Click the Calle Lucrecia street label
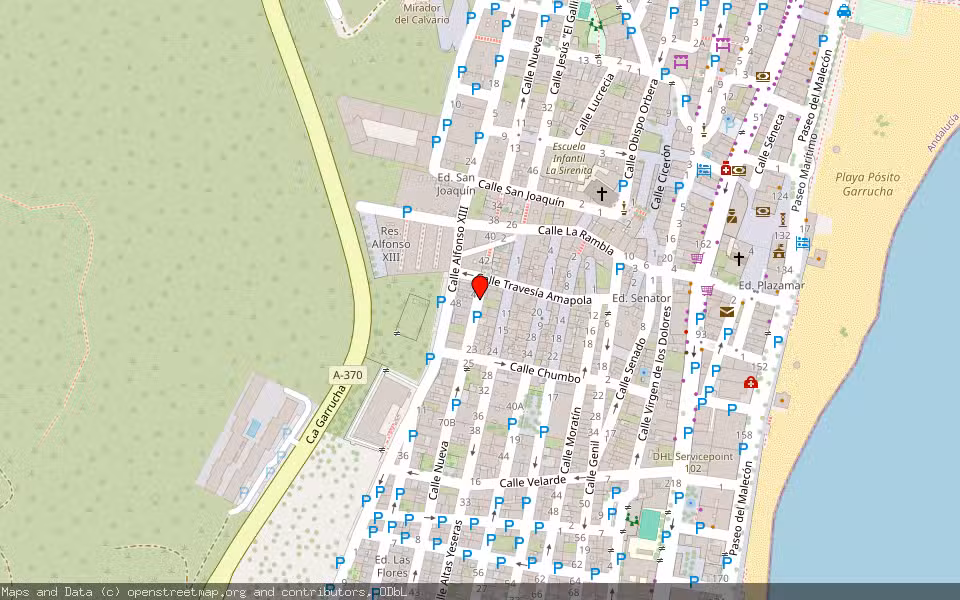The image size is (960, 600). (x=594, y=104)
